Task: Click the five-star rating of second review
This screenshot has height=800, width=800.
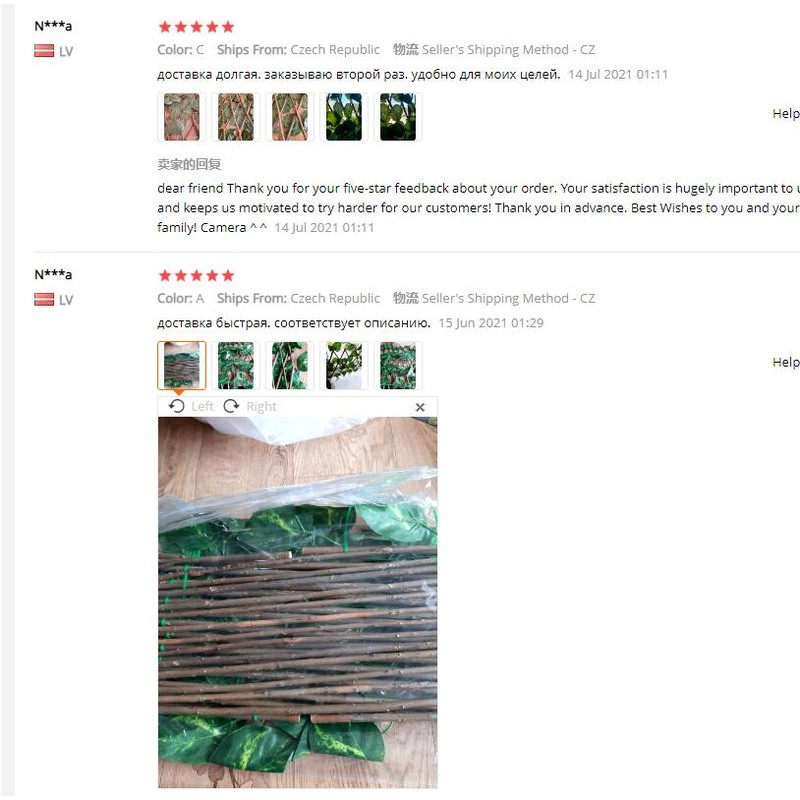Action: (196, 276)
